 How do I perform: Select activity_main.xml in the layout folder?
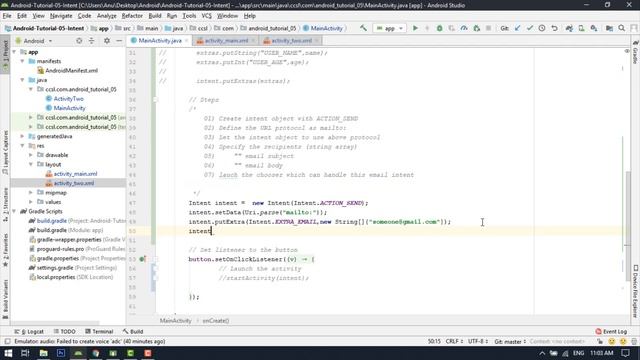click(x=75, y=174)
